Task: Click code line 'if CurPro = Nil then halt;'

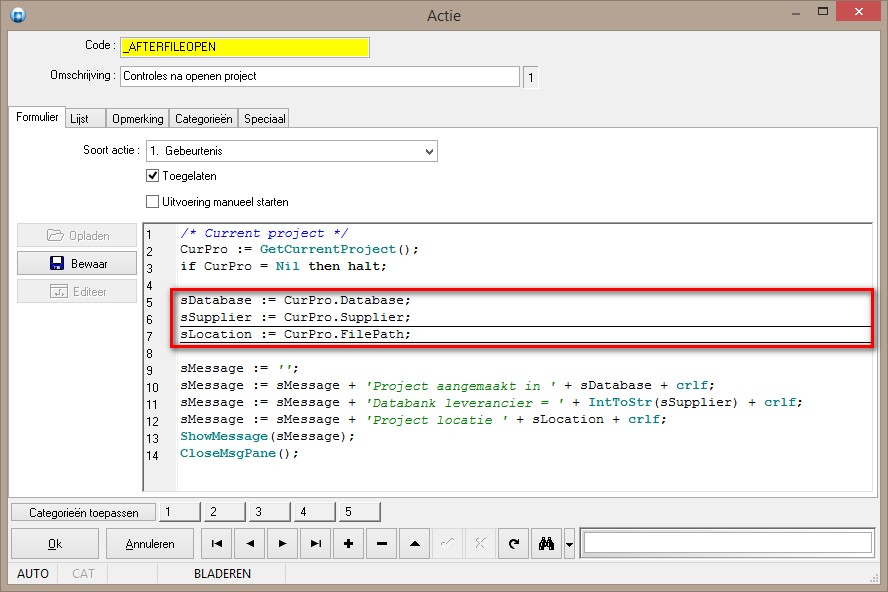Action: pos(283,266)
